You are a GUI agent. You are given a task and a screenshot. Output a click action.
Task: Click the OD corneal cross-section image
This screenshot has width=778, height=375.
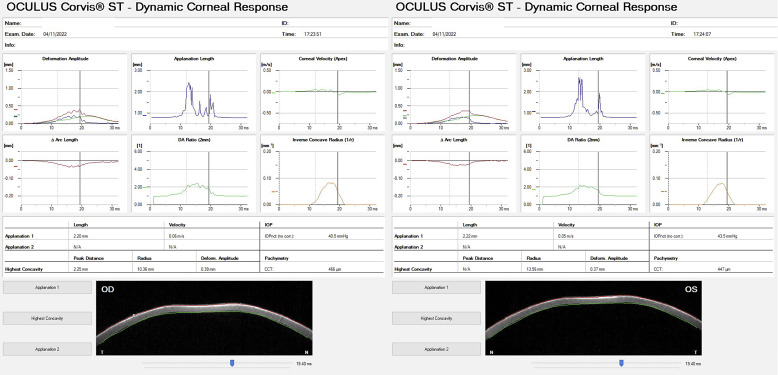click(x=204, y=318)
